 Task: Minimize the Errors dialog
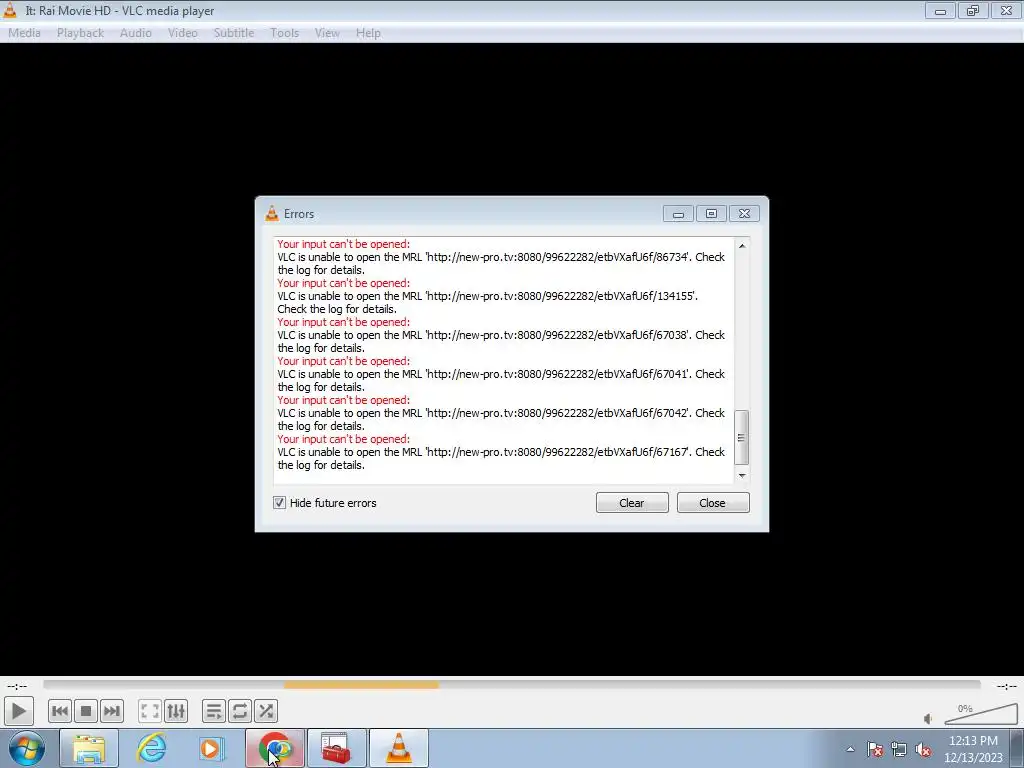click(x=678, y=214)
